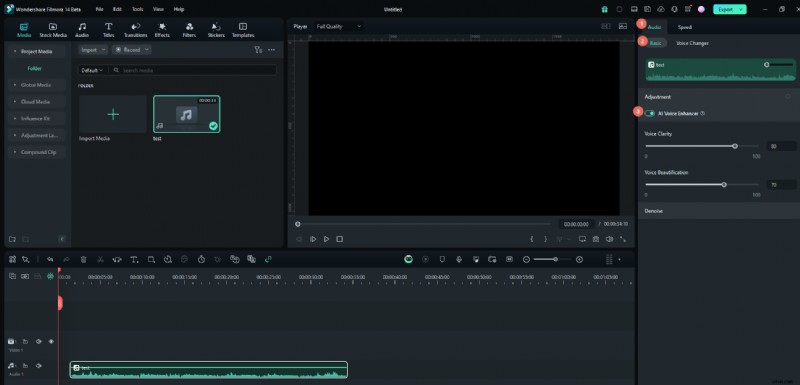Image resolution: width=800 pixels, height=385 pixels.
Task: Open the Default sort dropdown
Action: click(x=92, y=70)
